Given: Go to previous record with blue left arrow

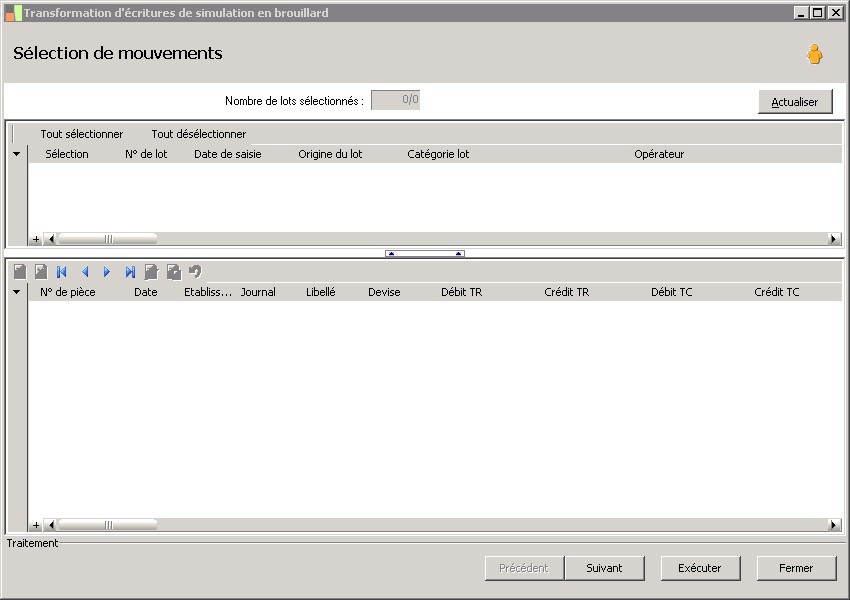Looking at the screenshot, I should pyautogui.click(x=85, y=272).
